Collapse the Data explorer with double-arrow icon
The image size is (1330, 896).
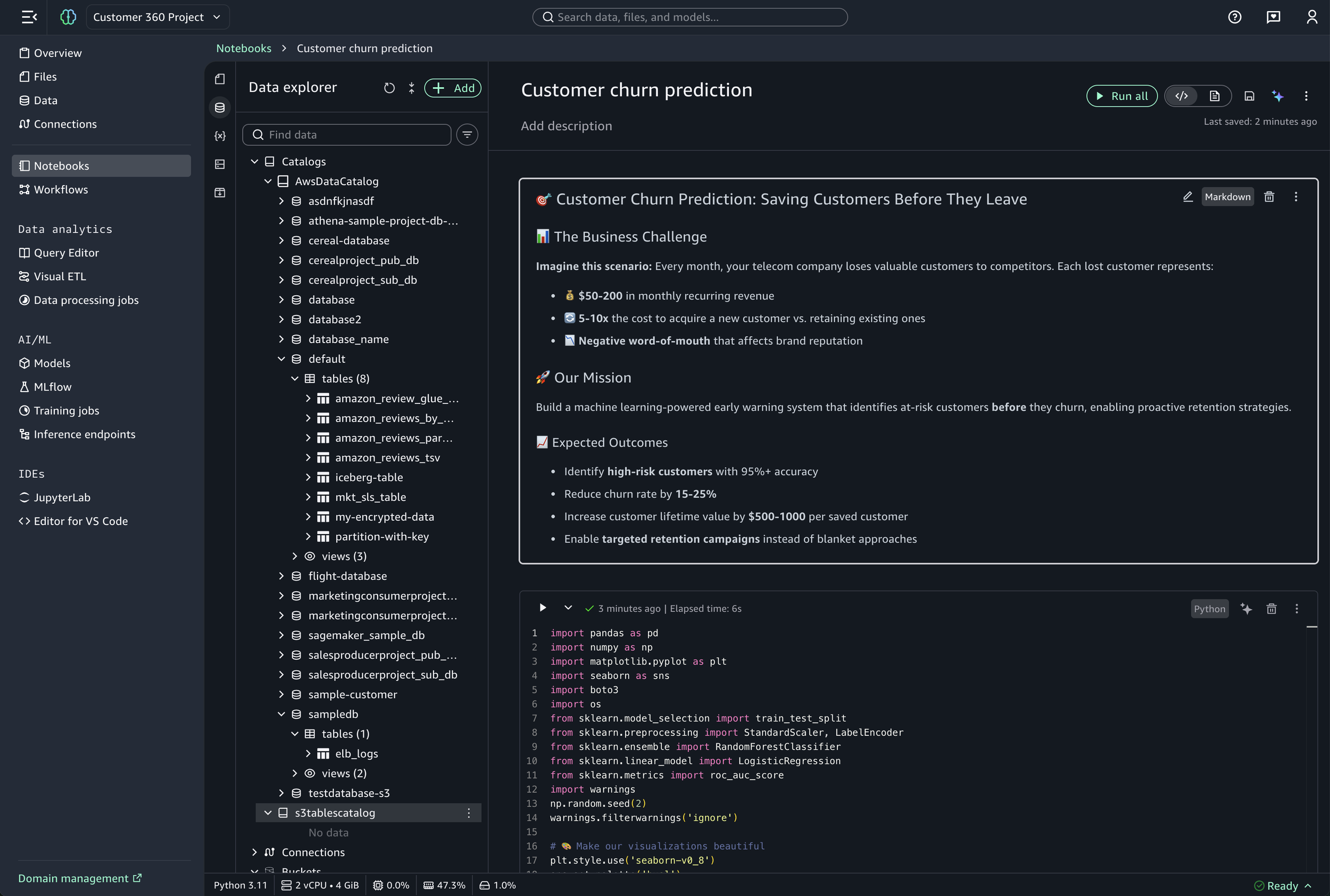point(411,88)
